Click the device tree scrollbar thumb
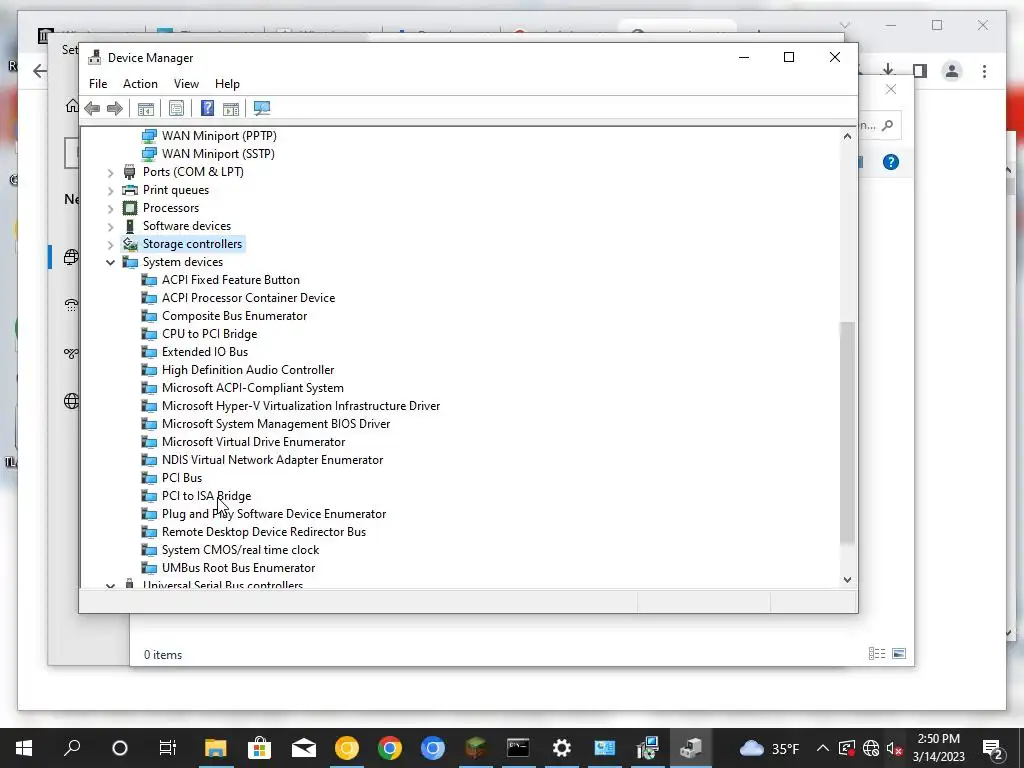The height and width of the screenshot is (768, 1024). click(847, 432)
